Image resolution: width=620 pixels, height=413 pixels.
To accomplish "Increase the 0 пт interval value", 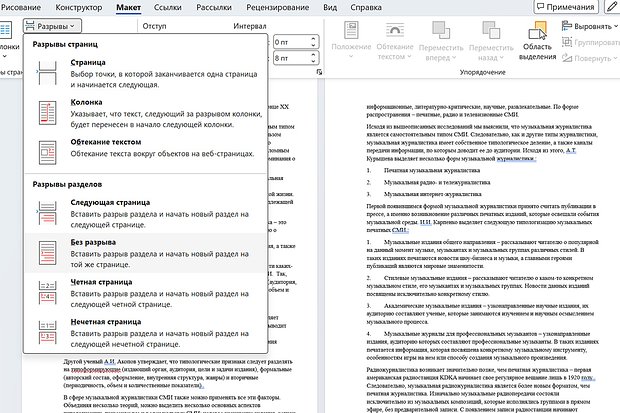I will click(x=312, y=39).
